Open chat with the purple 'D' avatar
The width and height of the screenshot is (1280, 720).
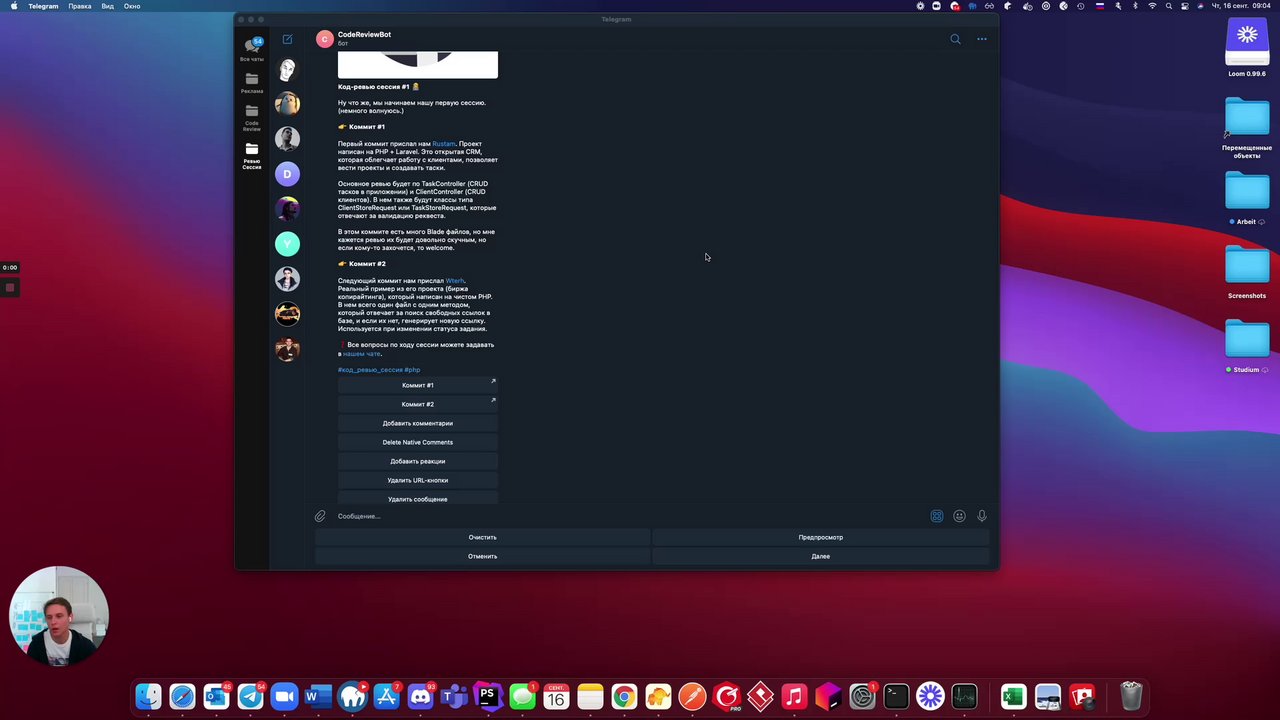point(287,174)
